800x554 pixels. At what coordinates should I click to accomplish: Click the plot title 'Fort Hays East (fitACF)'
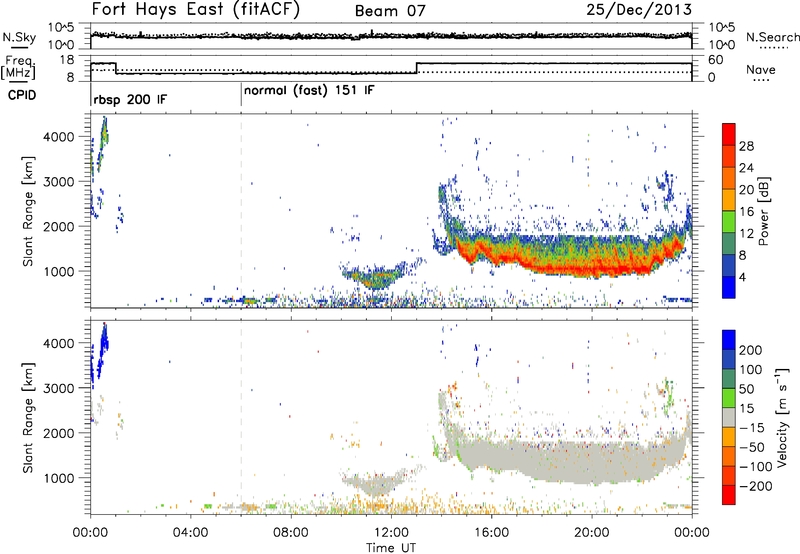[x=195, y=9]
